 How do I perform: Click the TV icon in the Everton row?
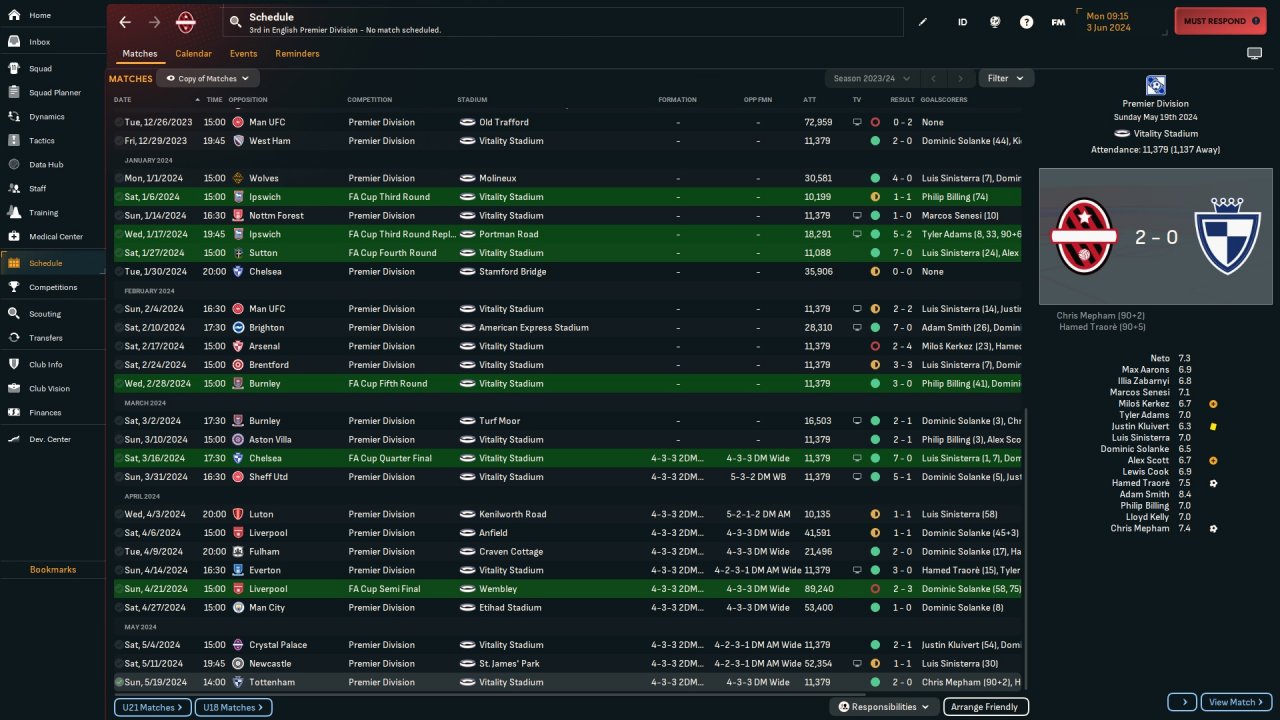[857, 570]
